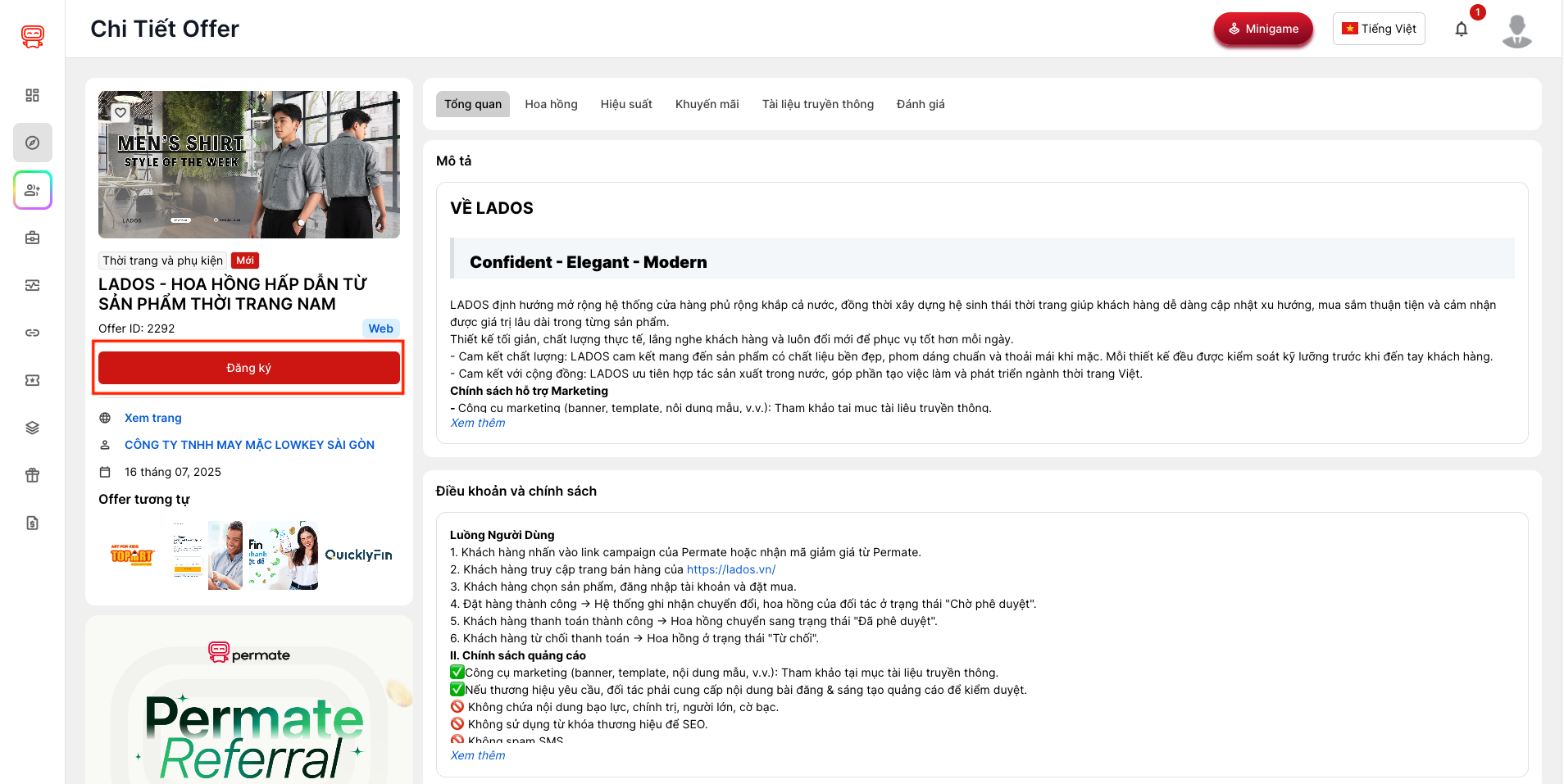Open the Fin green similar offer thumbnail

tap(283, 555)
